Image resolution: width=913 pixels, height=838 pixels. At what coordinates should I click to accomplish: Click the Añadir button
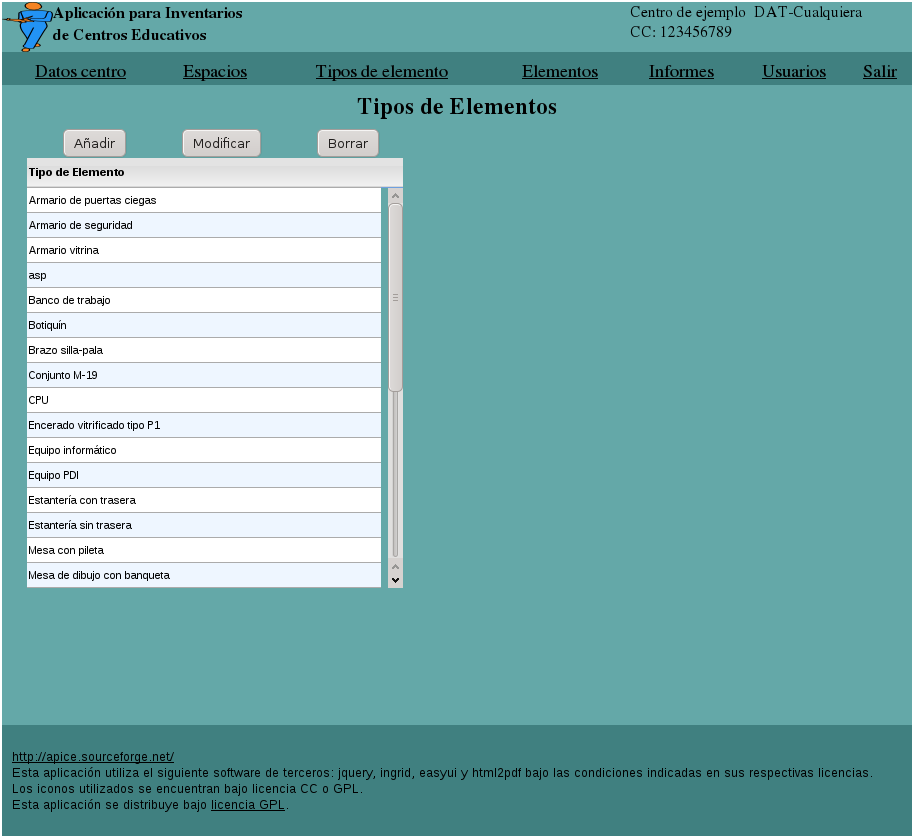tap(94, 143)
